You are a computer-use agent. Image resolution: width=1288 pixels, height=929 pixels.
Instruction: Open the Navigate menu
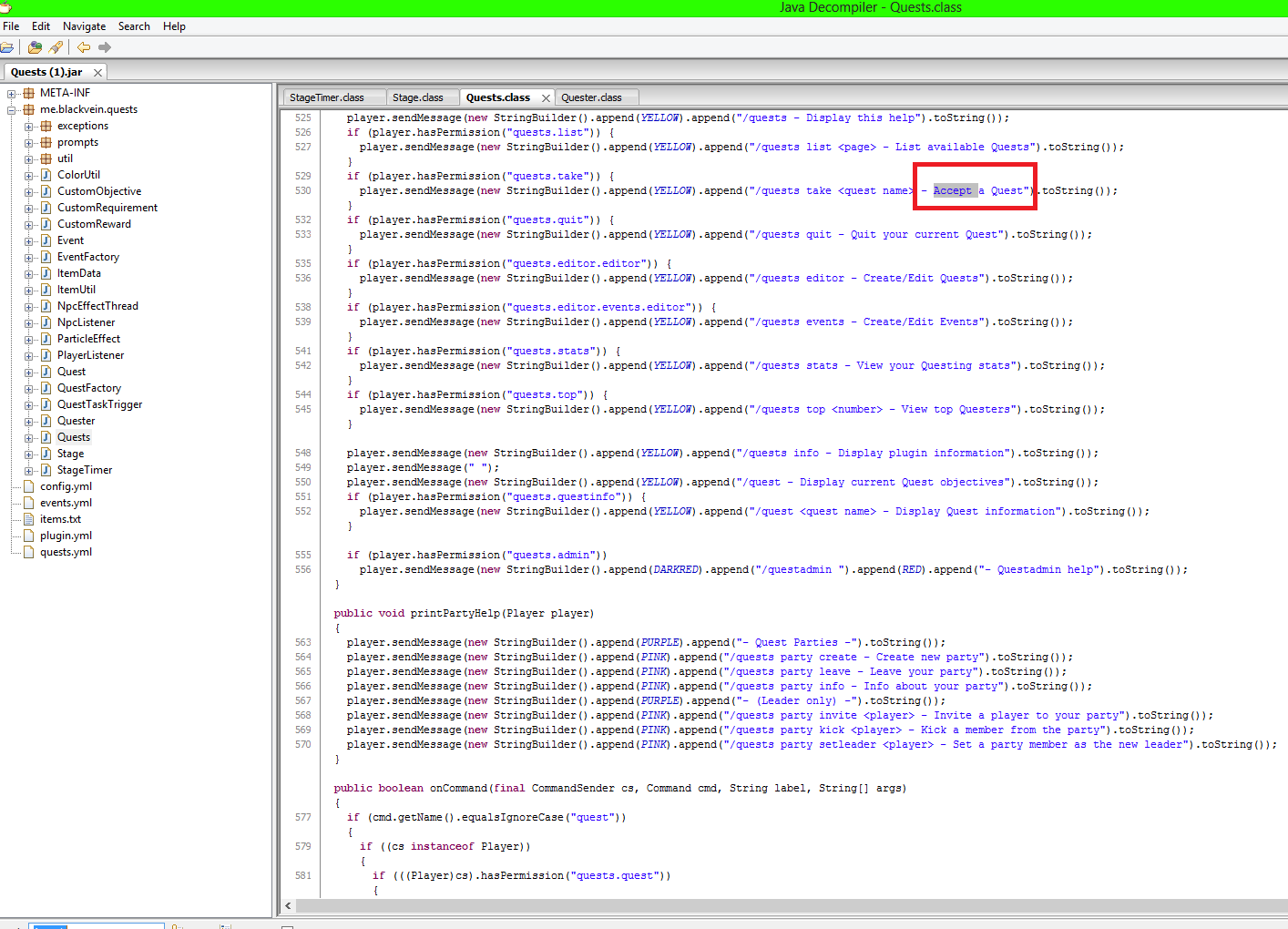(84, 26)
